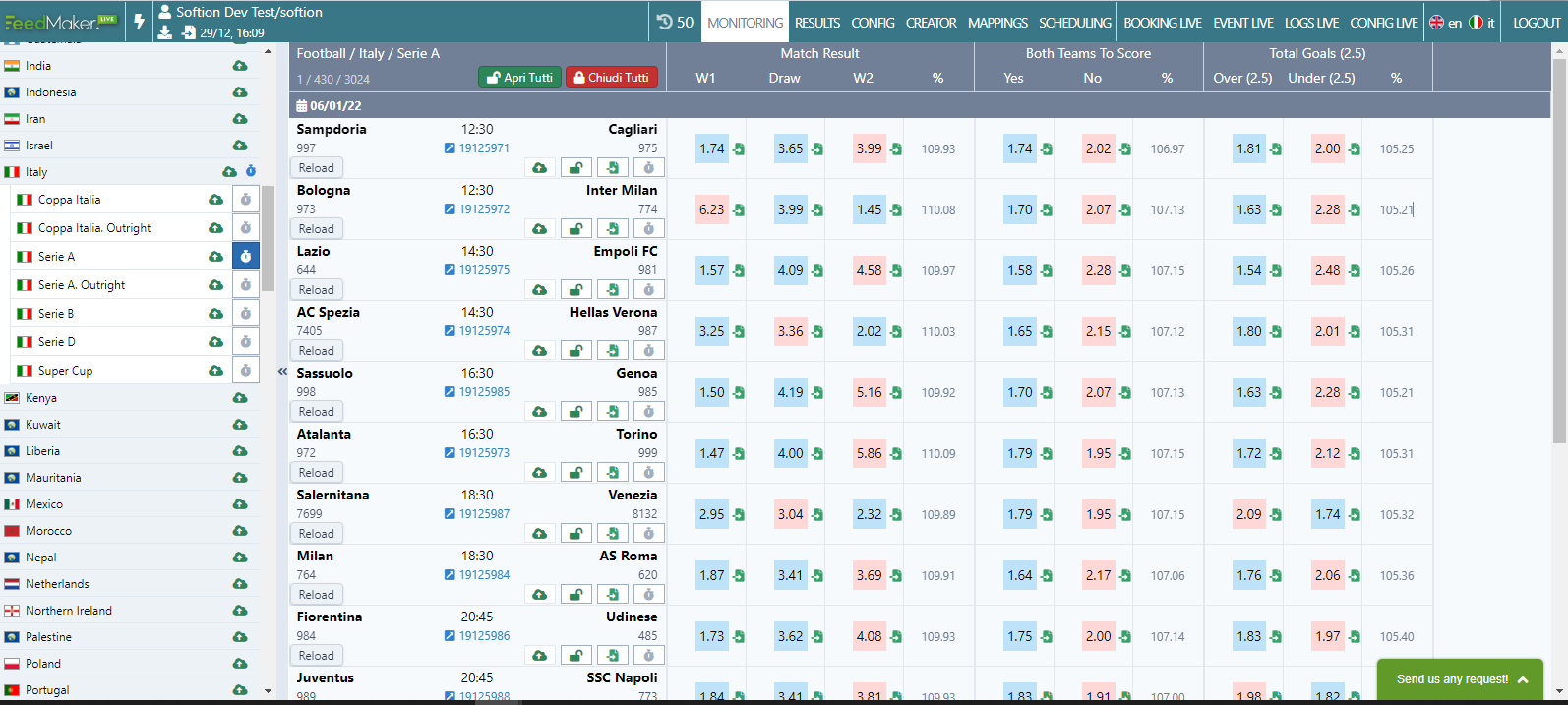Toggle the unlock button in Sassuolo row
1568x705 pixels.
(x=575, y=412)
